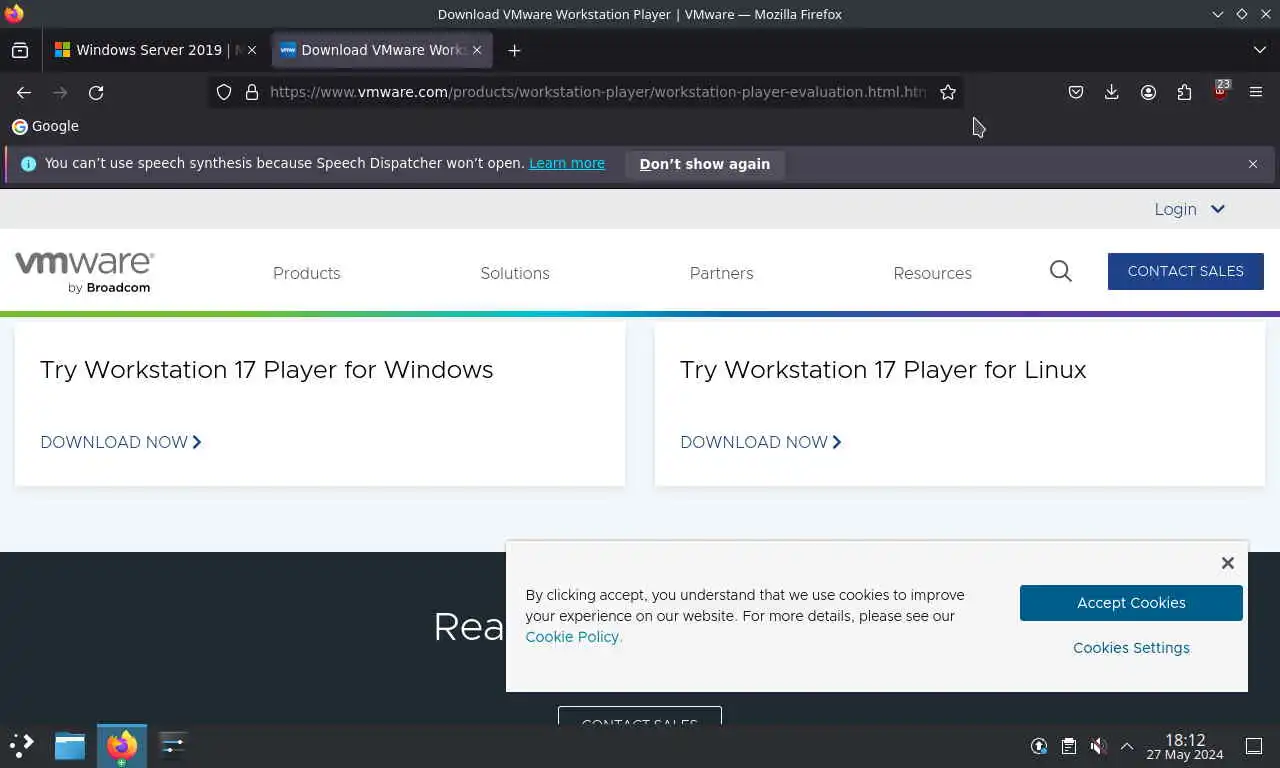
Task: Open the system settings taskbar icon
Action: pos(173,745)
